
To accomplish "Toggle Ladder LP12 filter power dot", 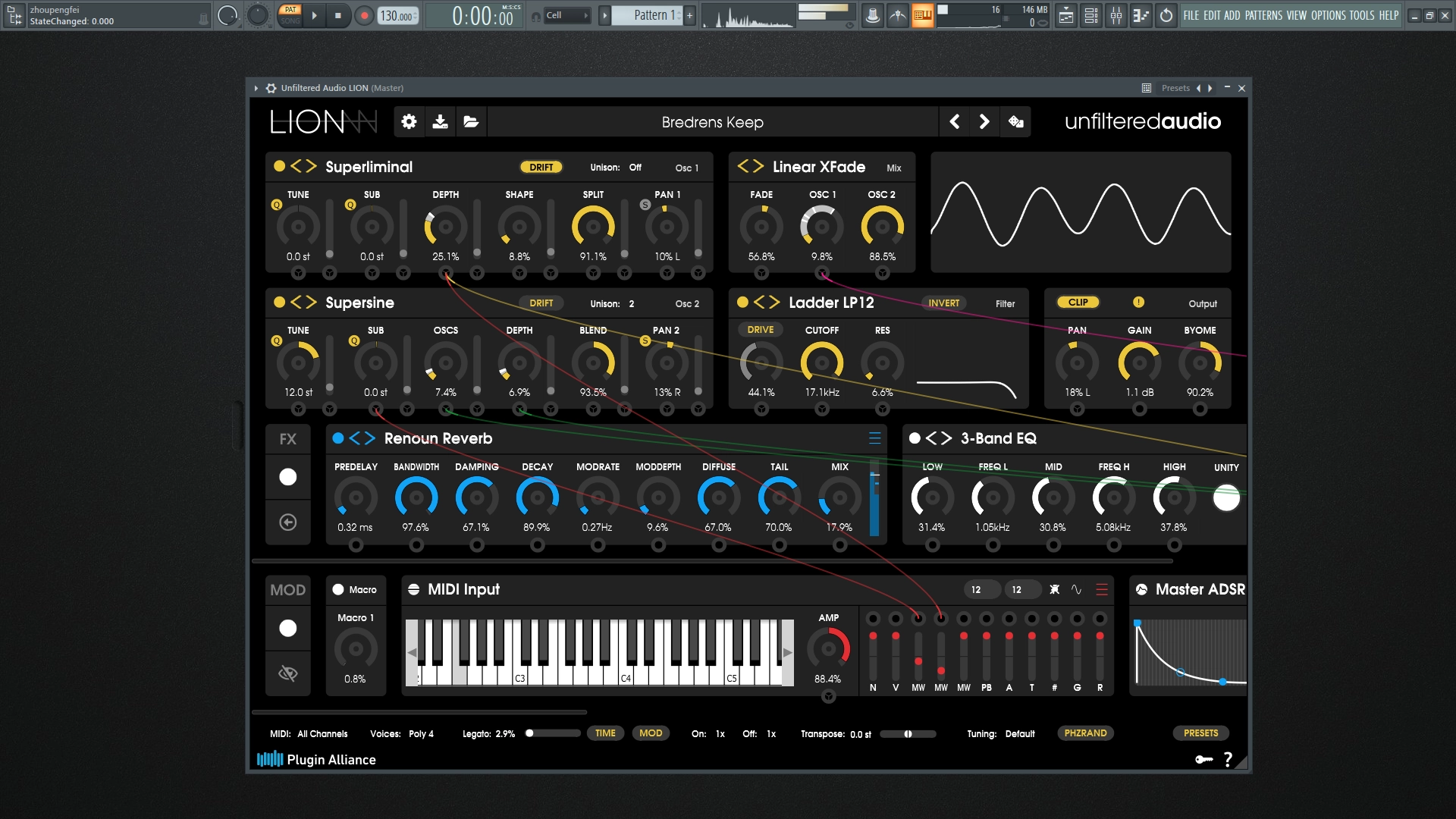I will 742,302.
